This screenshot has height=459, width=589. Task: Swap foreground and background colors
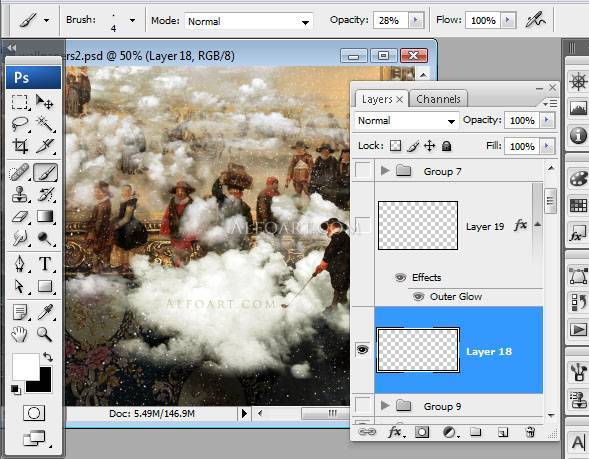point(47,356)
